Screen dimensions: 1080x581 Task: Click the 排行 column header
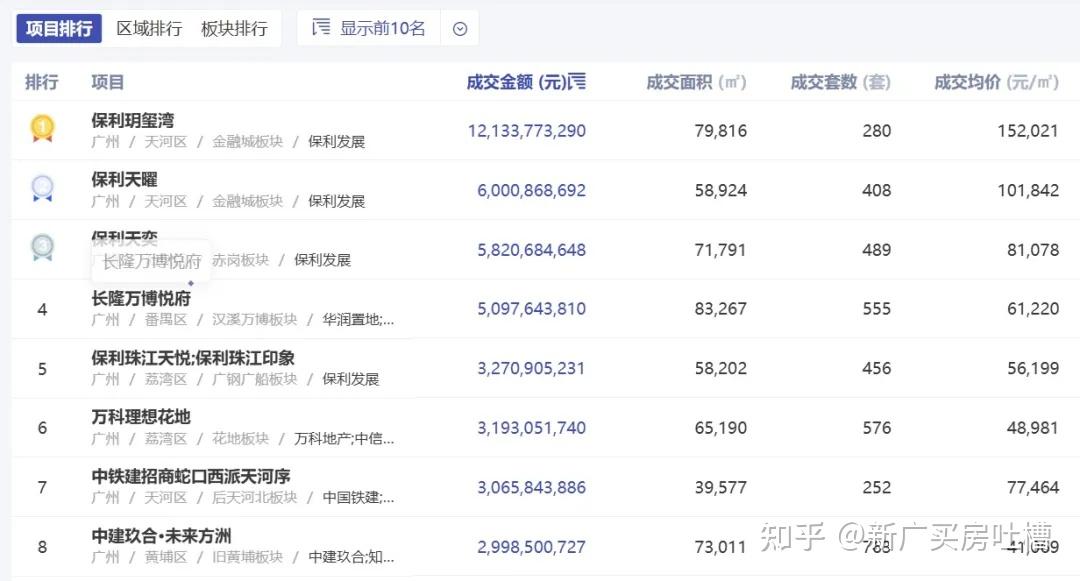point(41,83)
